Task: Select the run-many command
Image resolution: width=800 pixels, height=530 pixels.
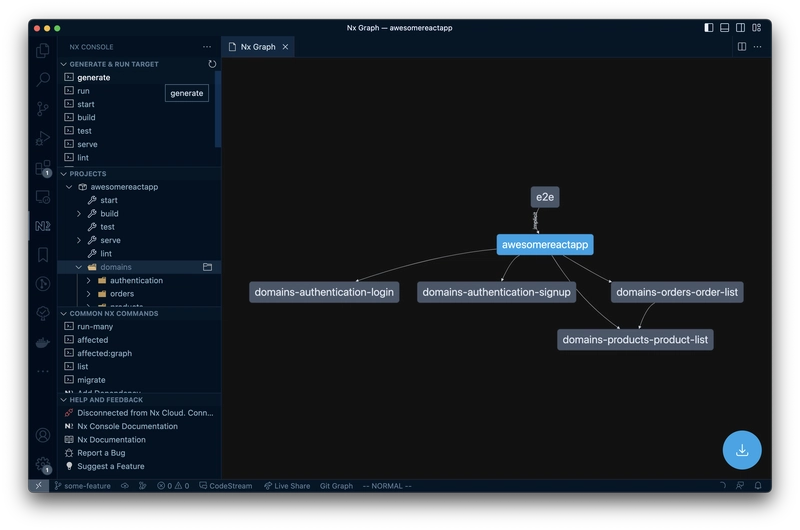Action: (139, 326)
